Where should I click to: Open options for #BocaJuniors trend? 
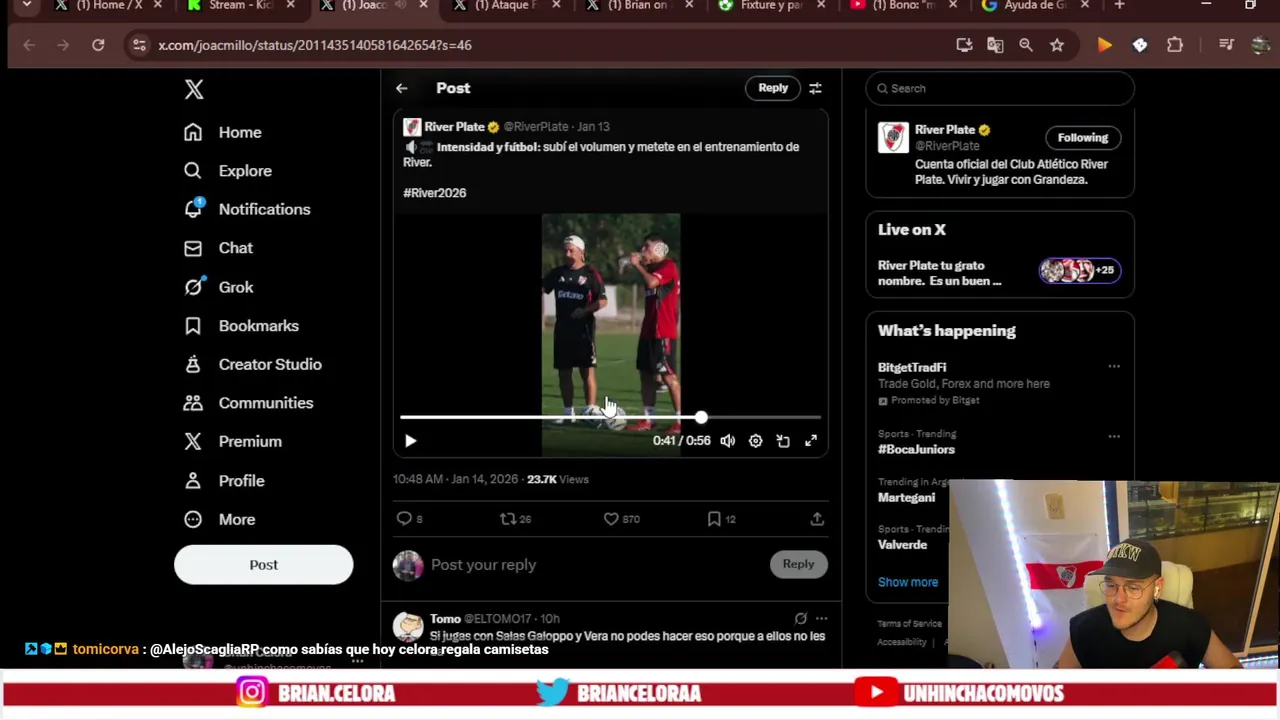pos(1114,436)
